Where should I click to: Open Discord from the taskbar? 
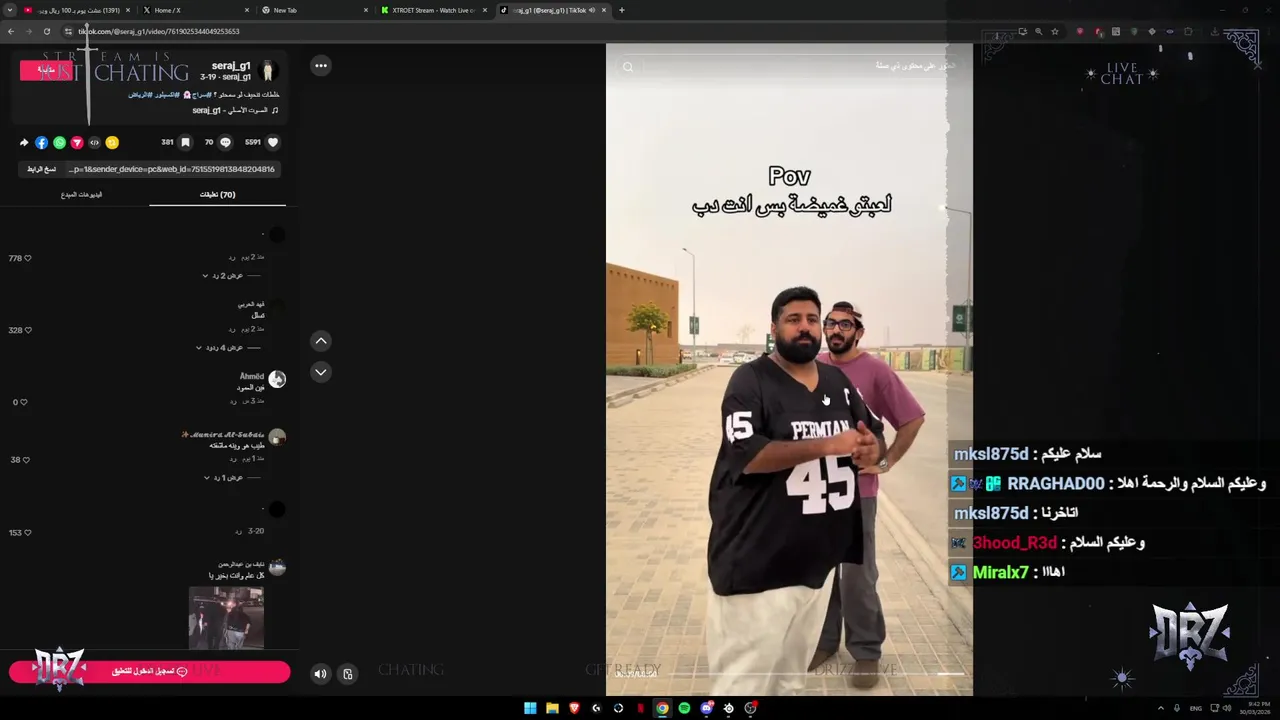pos(706,708)
